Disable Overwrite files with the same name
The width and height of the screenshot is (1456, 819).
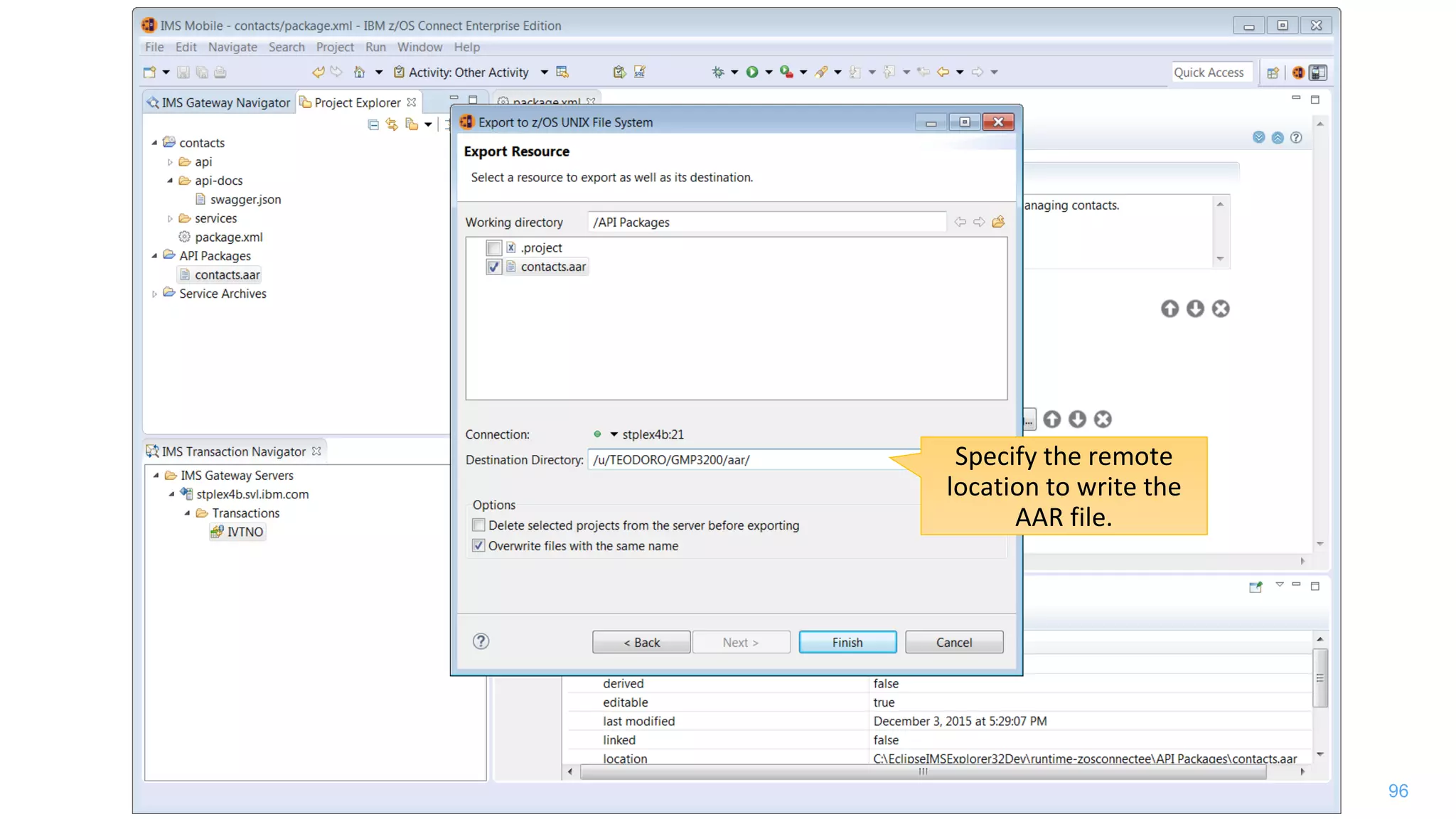(x=478, y=546)
